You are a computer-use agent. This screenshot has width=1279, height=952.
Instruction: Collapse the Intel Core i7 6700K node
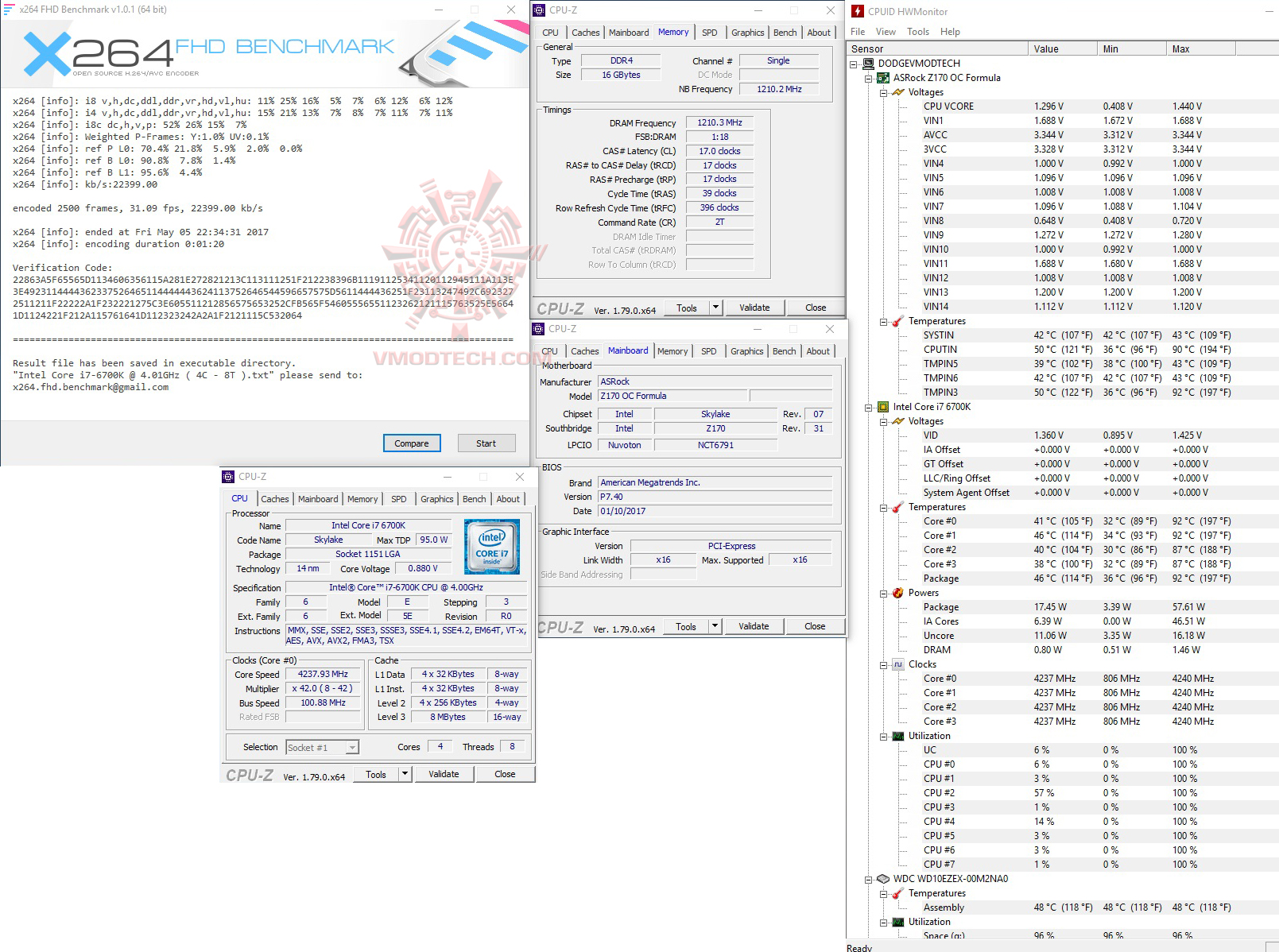pyautogui.click(x=869, y=408)
